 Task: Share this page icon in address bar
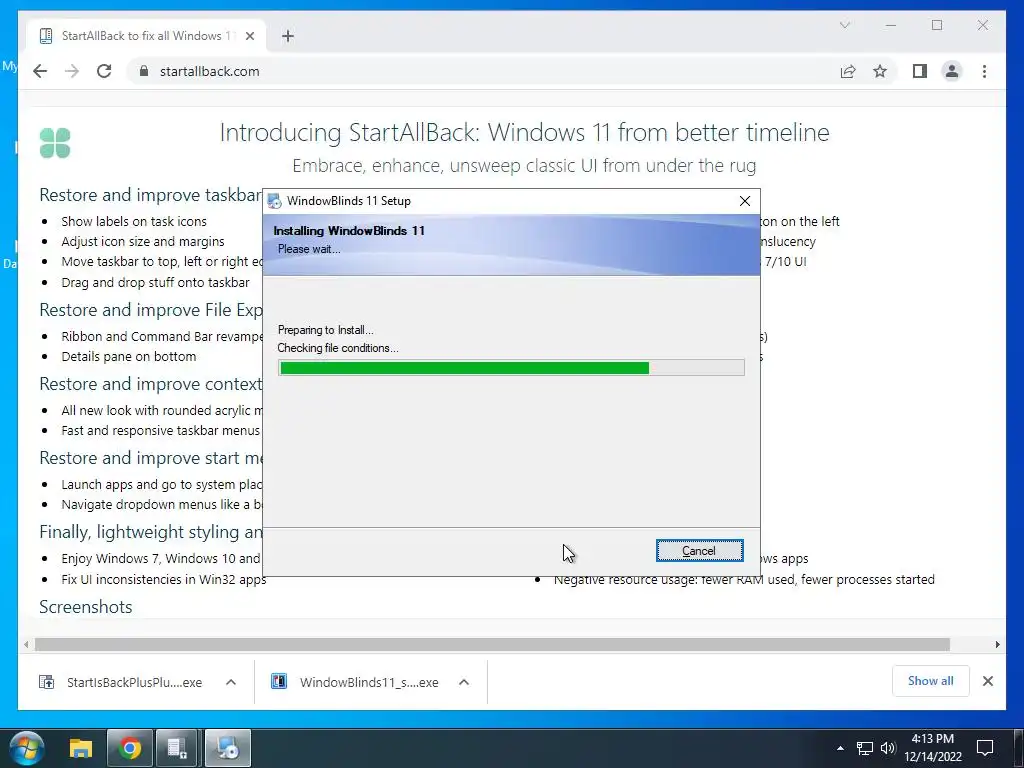848,71
